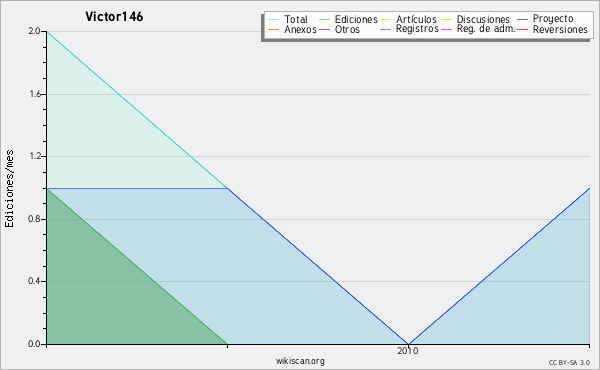Viewport: 600px width, 370px height.
Task: Click the green Ediciones legend line swatch
Action: click(324, 20)
